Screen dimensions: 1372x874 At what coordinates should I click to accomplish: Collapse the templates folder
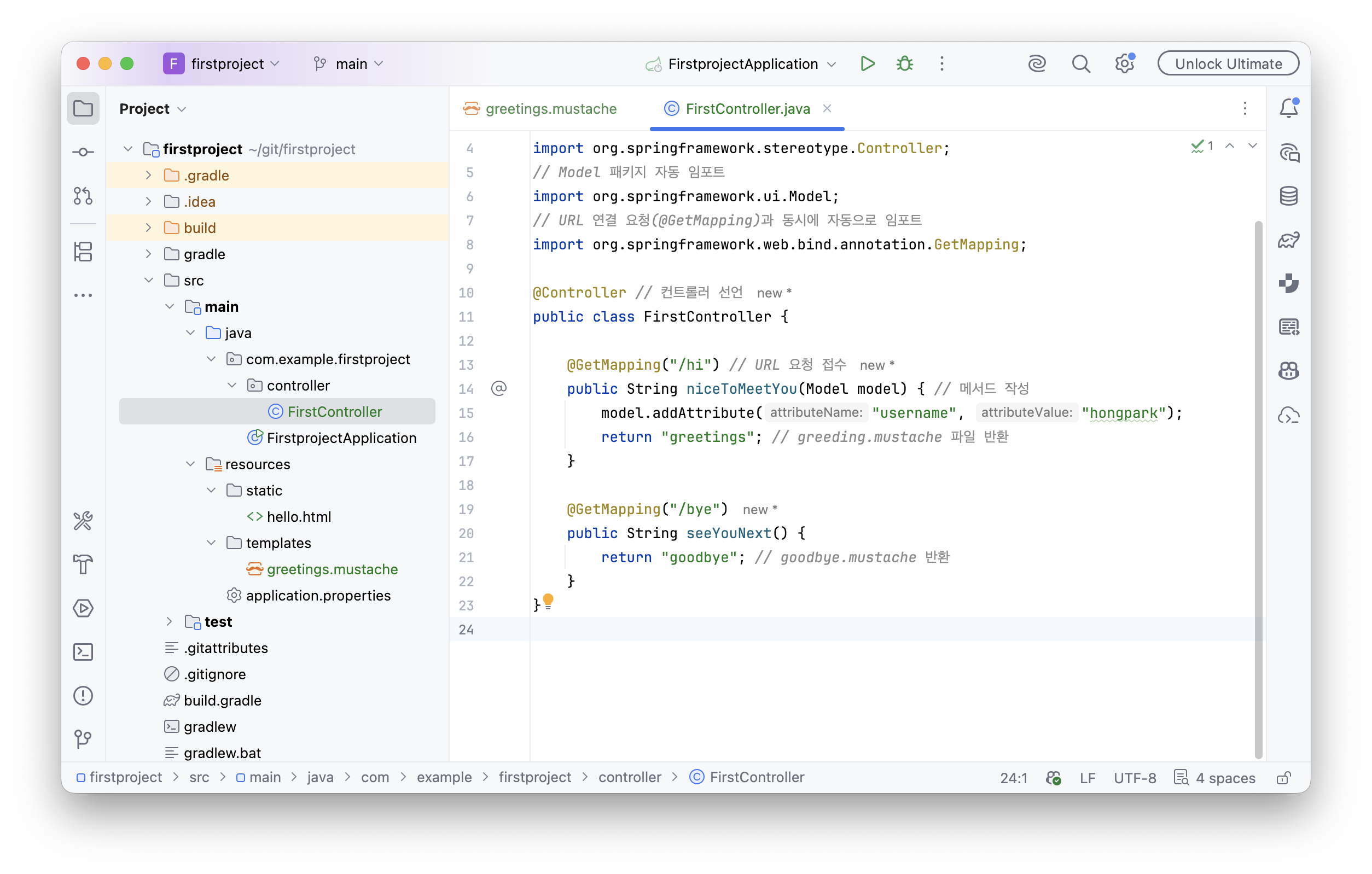click(211, 543)
